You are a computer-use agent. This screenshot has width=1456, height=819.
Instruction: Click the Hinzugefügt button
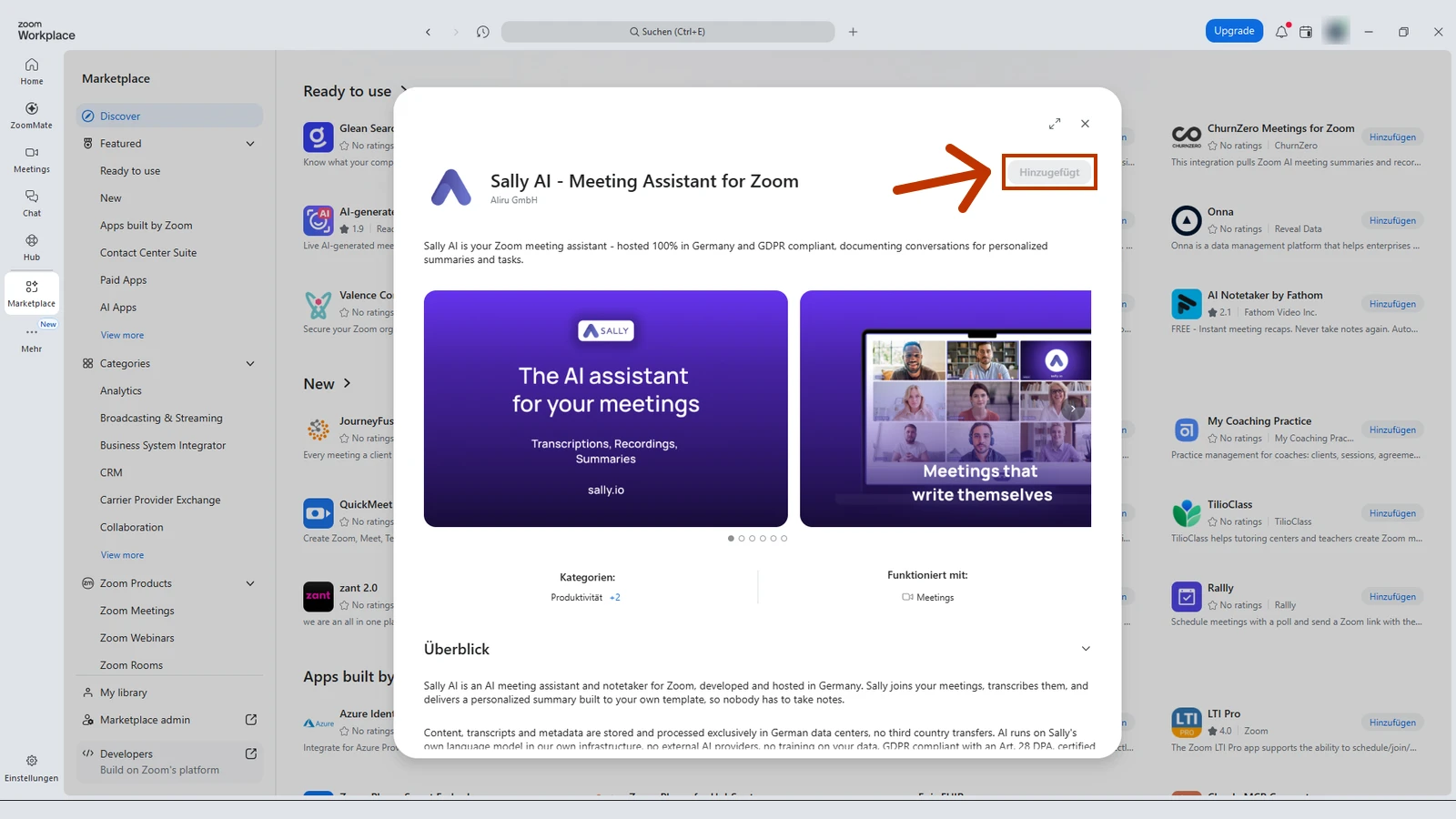(1049, 172)
